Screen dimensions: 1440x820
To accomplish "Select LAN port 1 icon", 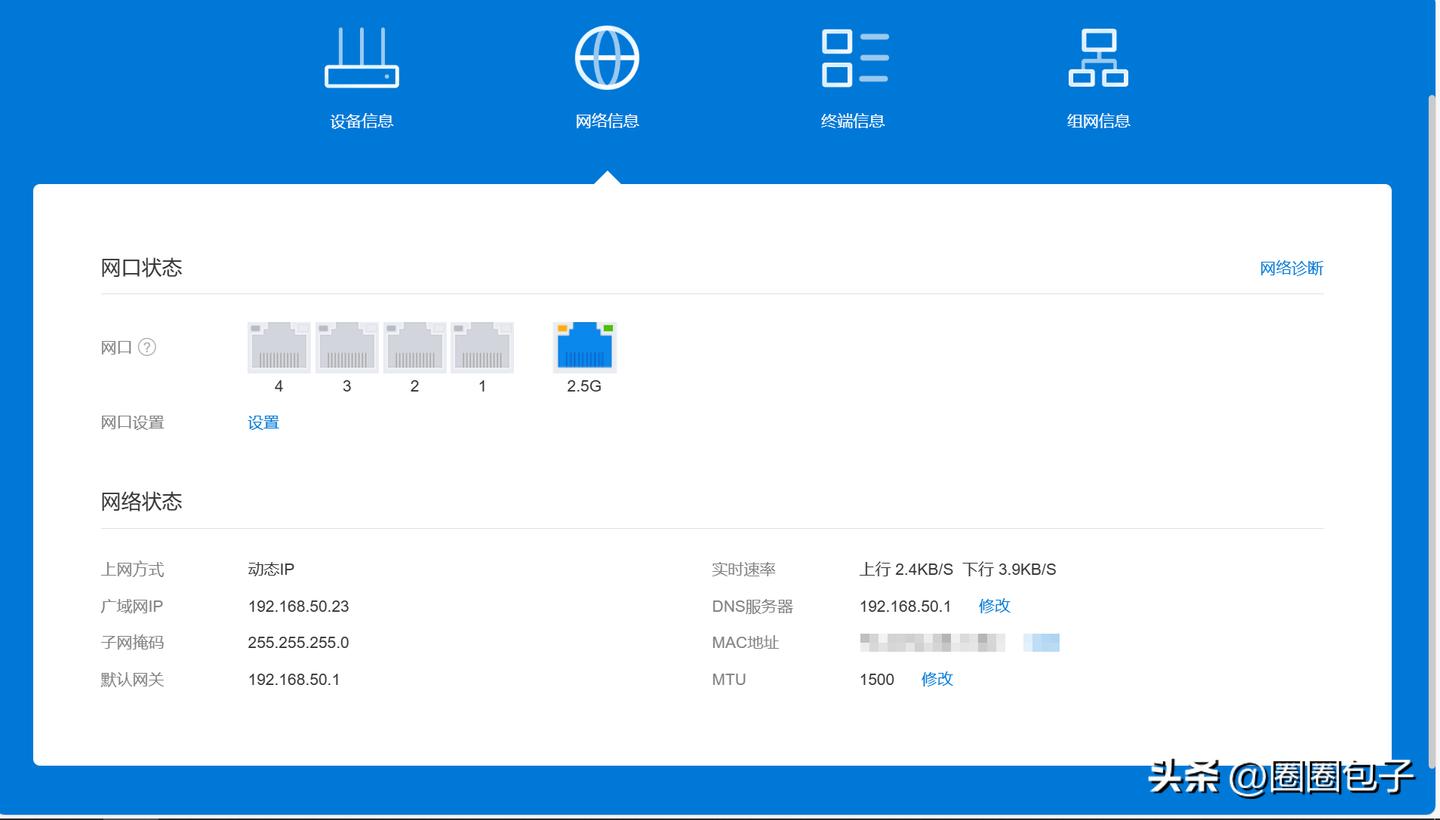I will pos(482,346).
